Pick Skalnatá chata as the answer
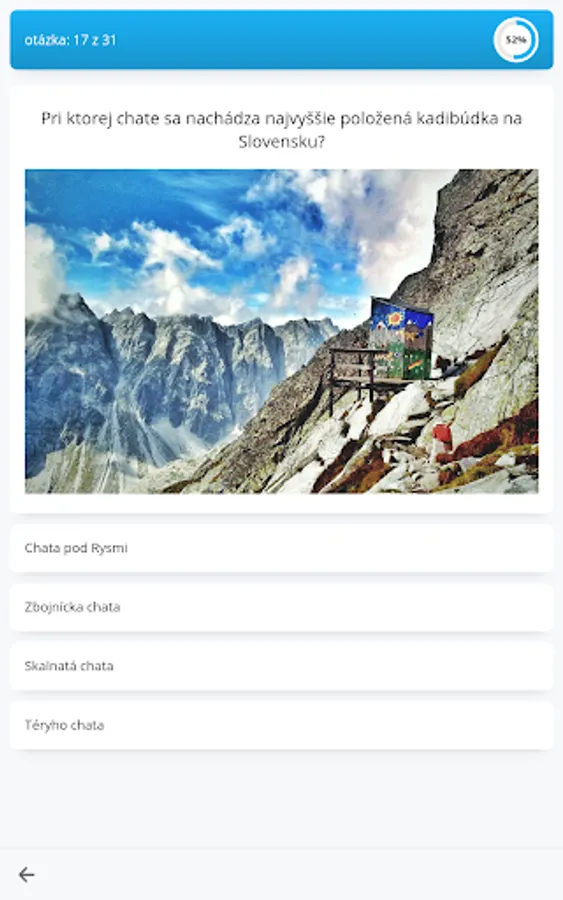 [x=281, y=666]
